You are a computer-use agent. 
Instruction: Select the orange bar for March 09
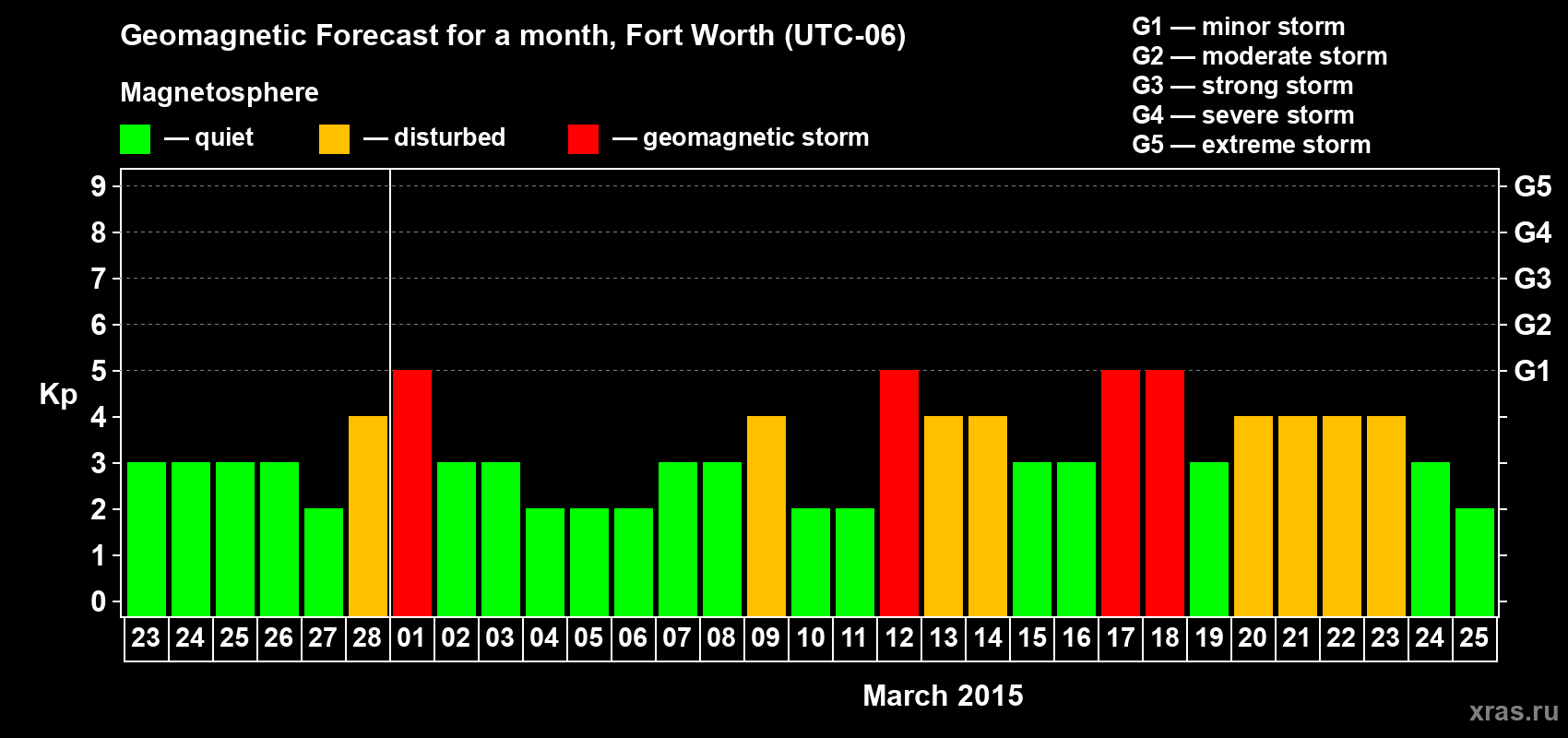coord(766,516)
